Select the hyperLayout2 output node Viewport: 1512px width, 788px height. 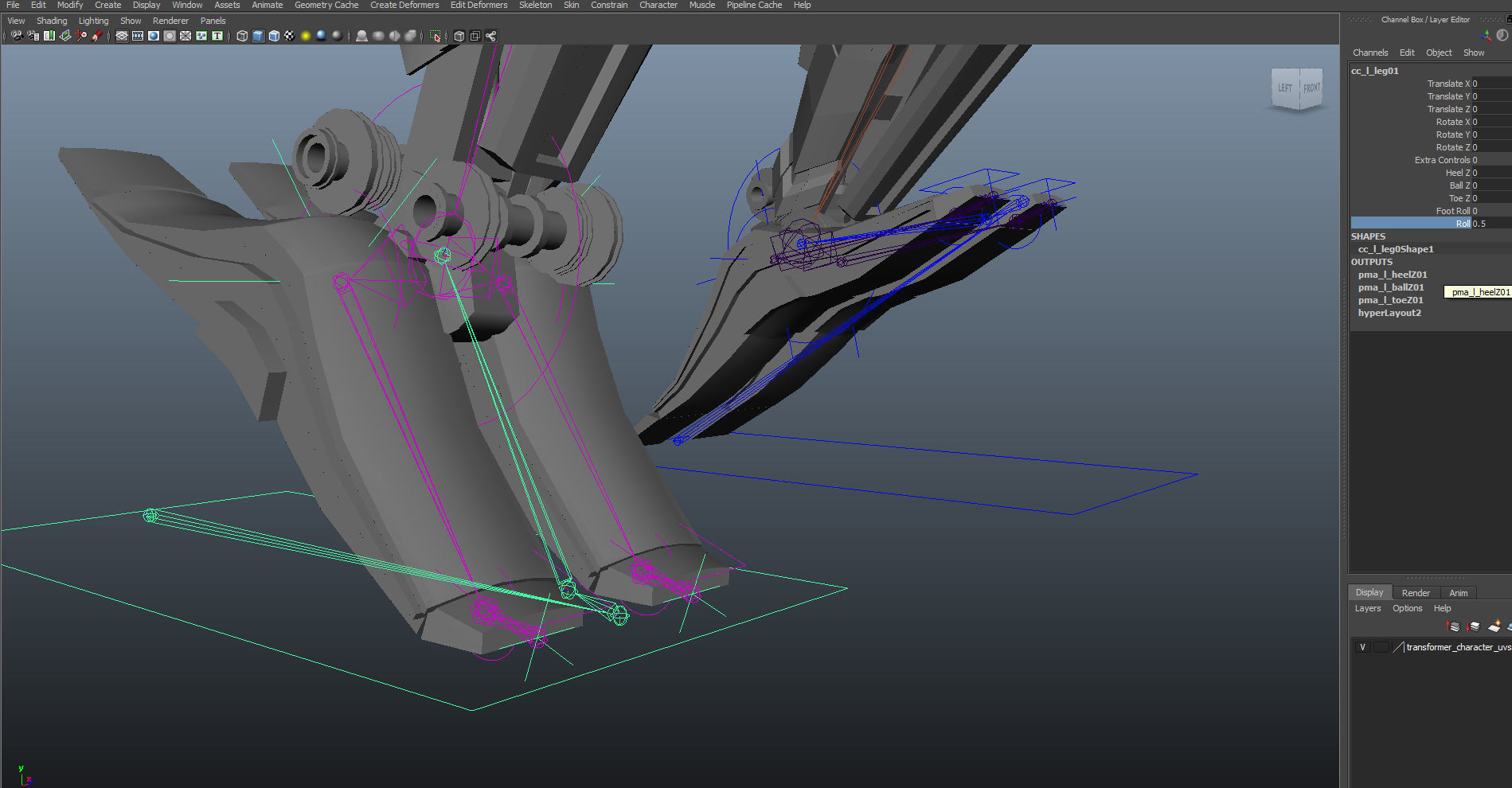point(1389,313)
